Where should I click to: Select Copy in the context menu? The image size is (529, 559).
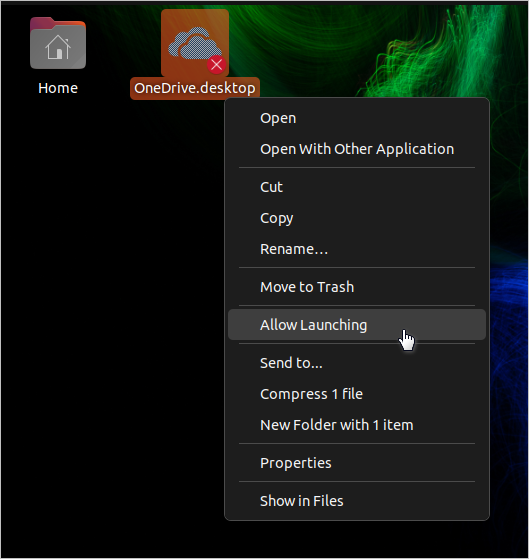tap(357, 218)
